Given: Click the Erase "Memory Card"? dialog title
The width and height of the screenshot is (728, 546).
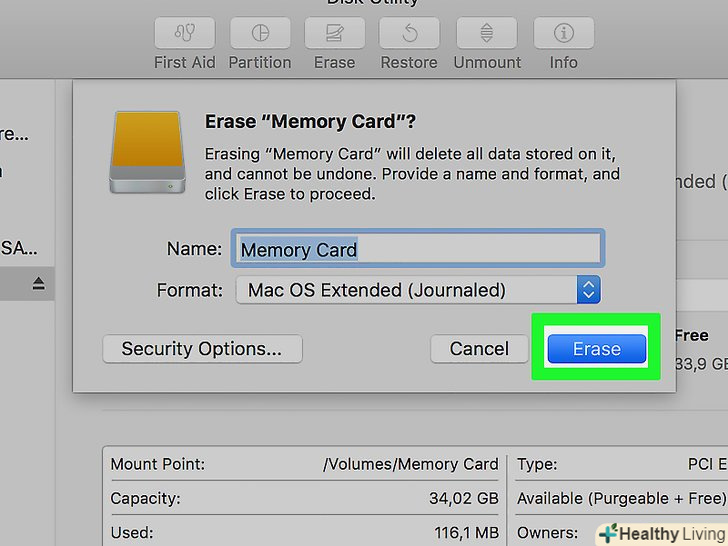Looking at the screenshot, I should pyautogui.click(x=310, y=122).
